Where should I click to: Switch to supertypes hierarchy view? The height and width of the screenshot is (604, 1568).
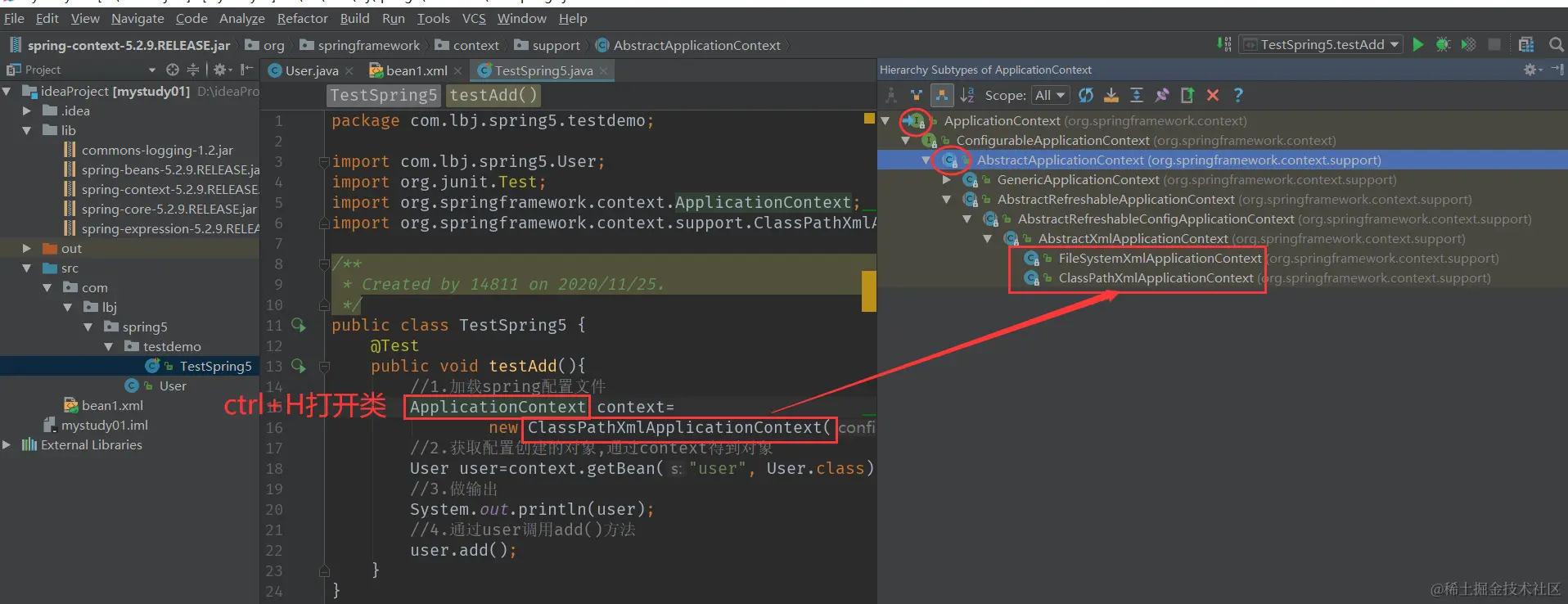917,95
